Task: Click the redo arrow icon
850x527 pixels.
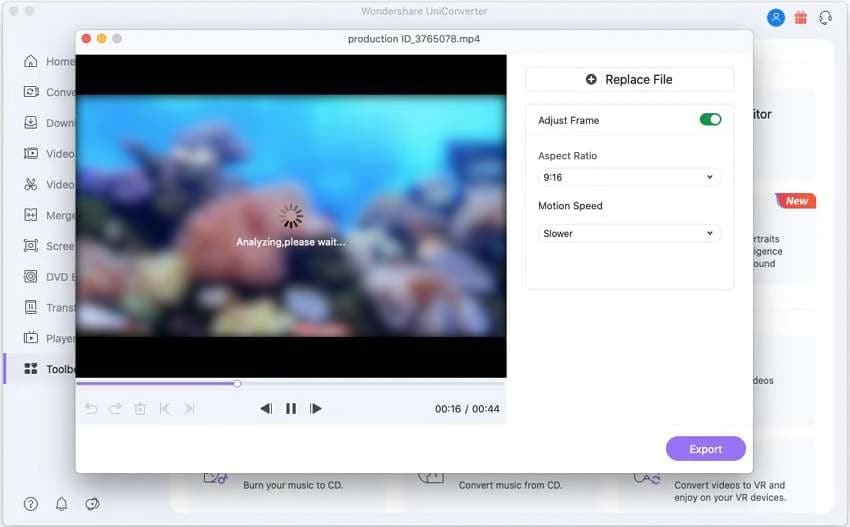Action: (x=115, y=409)
